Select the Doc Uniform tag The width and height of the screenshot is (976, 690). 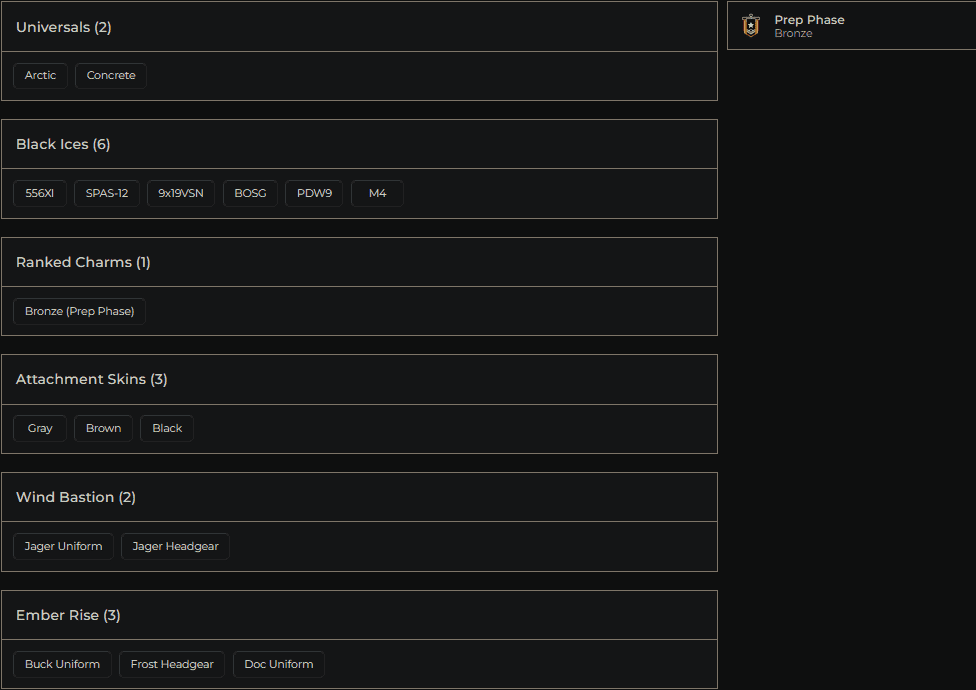[x=278, y=664]
